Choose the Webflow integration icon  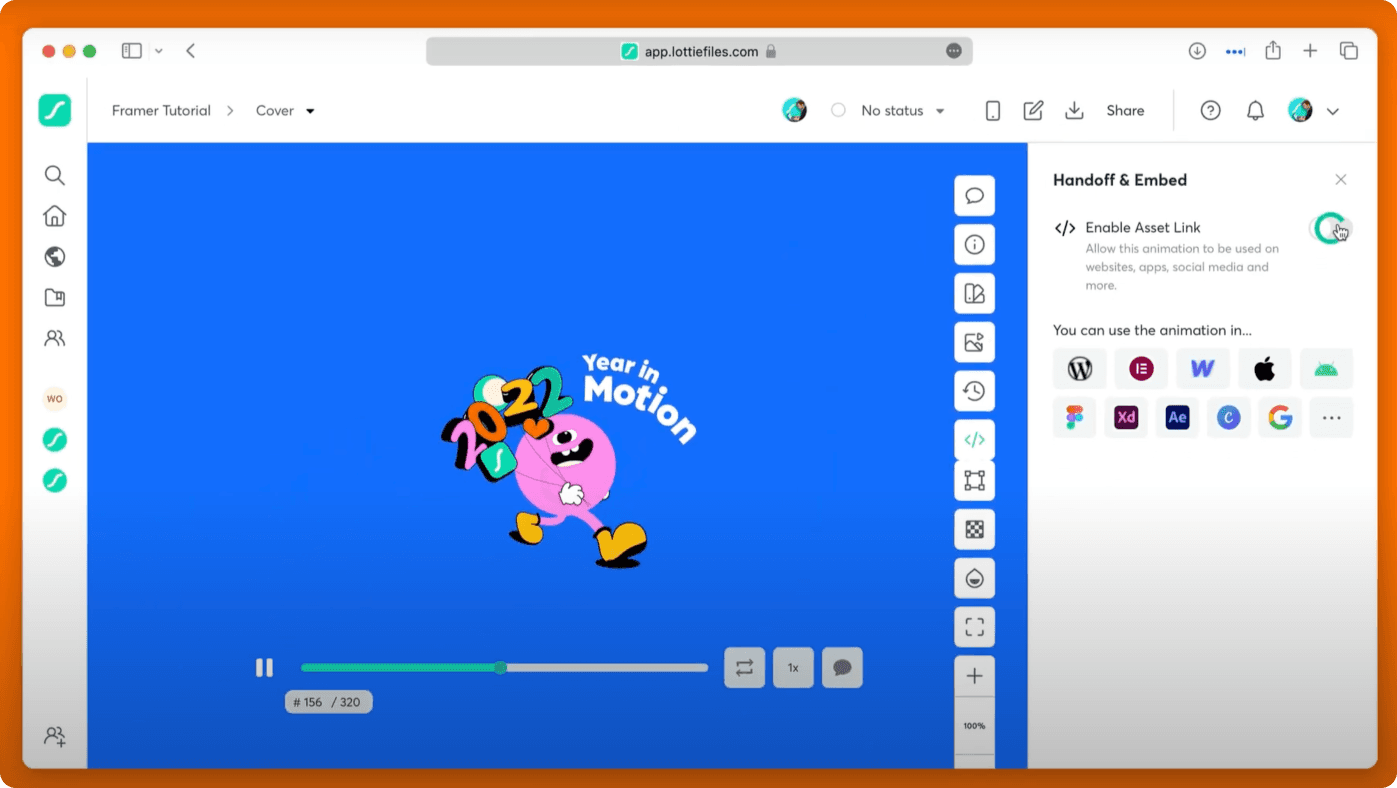pyautogui.click(x=1203, y=369)
